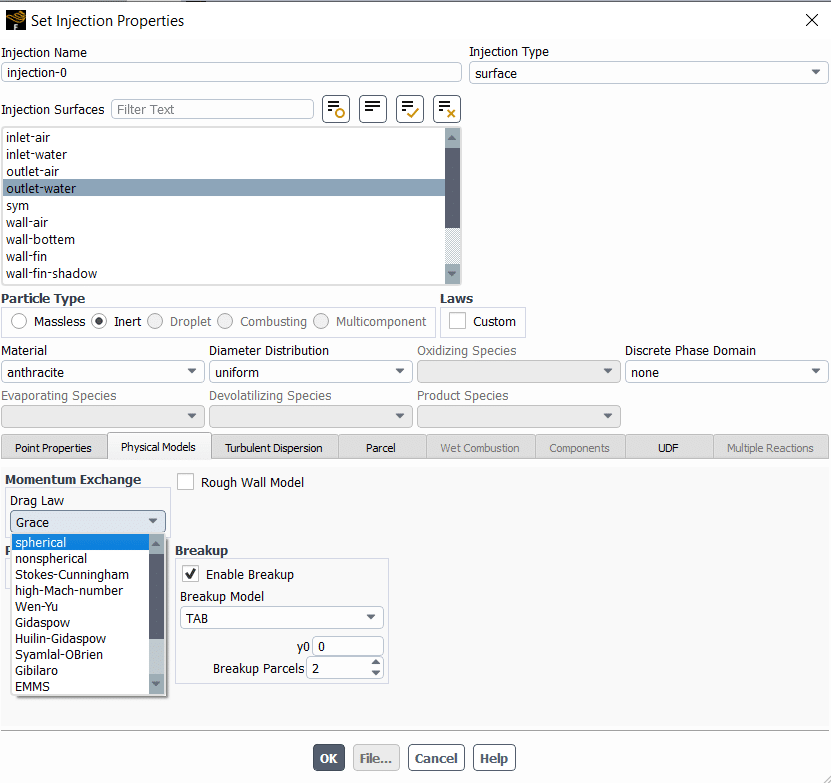
Task: Click the toggle tree view icon beside the filter
Action: (336, 109)
